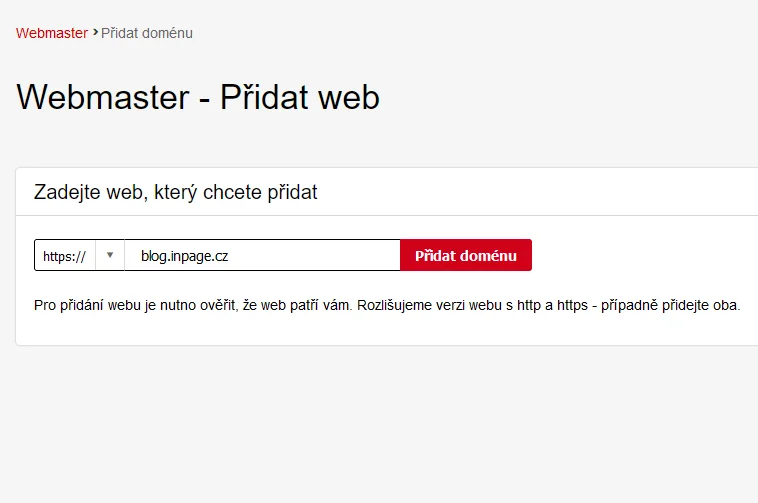
Task: Expand the protocol dropdown arrow
Action: [x=110, y=255]
